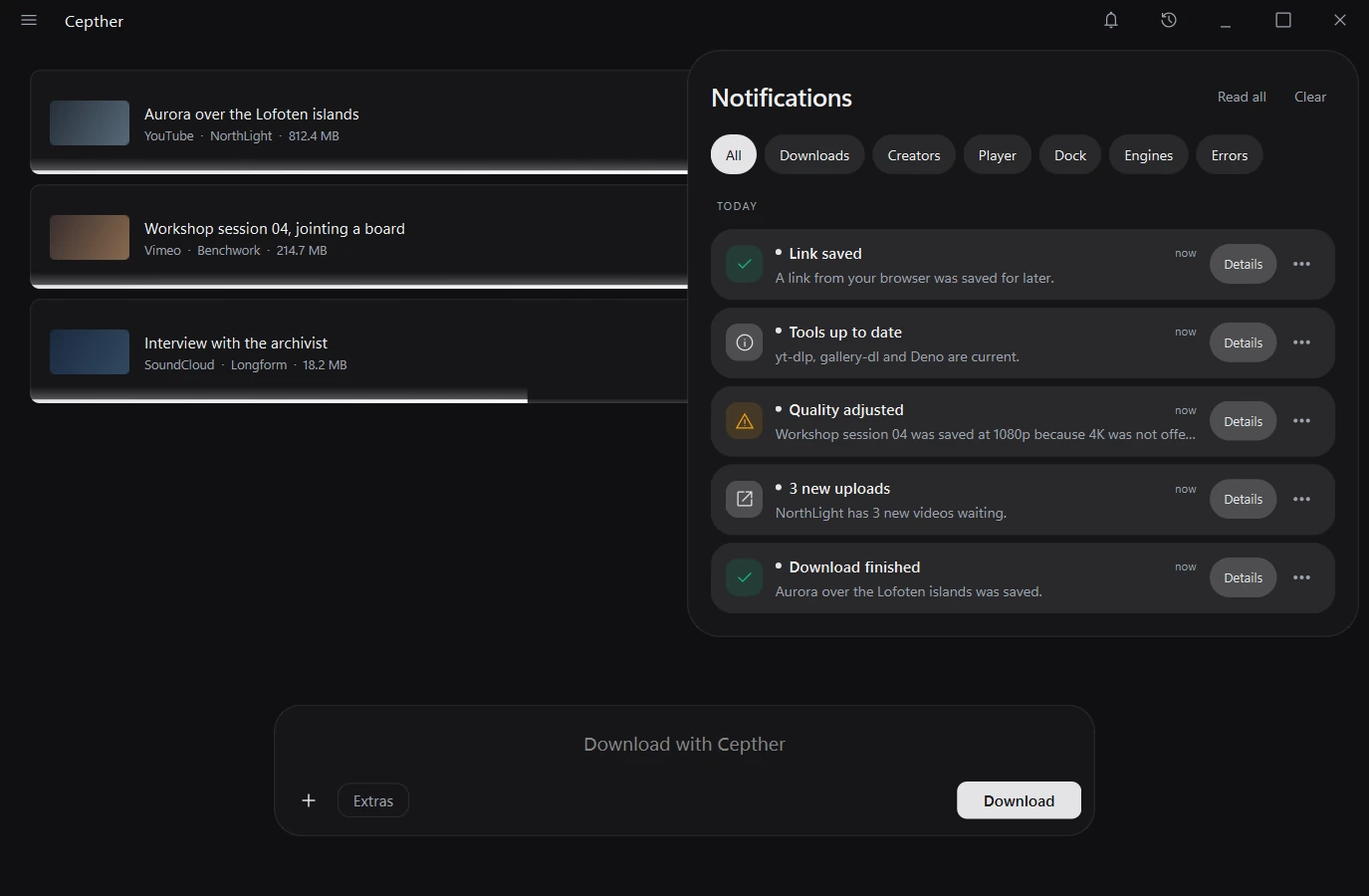This screenshot has height=896, width=1369.
Task: Open the download history icon
Action: point(1169,20)
